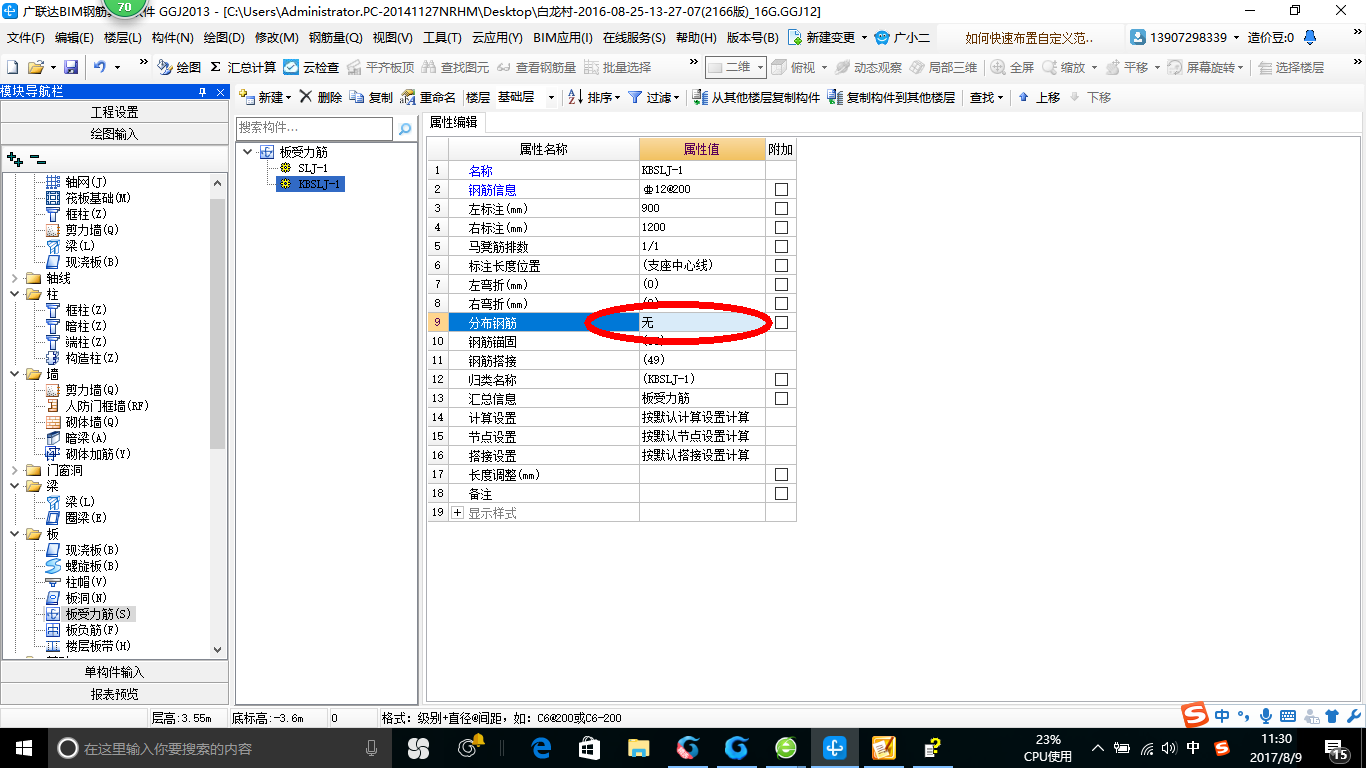Run 汇总计算 summary calculation

(243, 67)
